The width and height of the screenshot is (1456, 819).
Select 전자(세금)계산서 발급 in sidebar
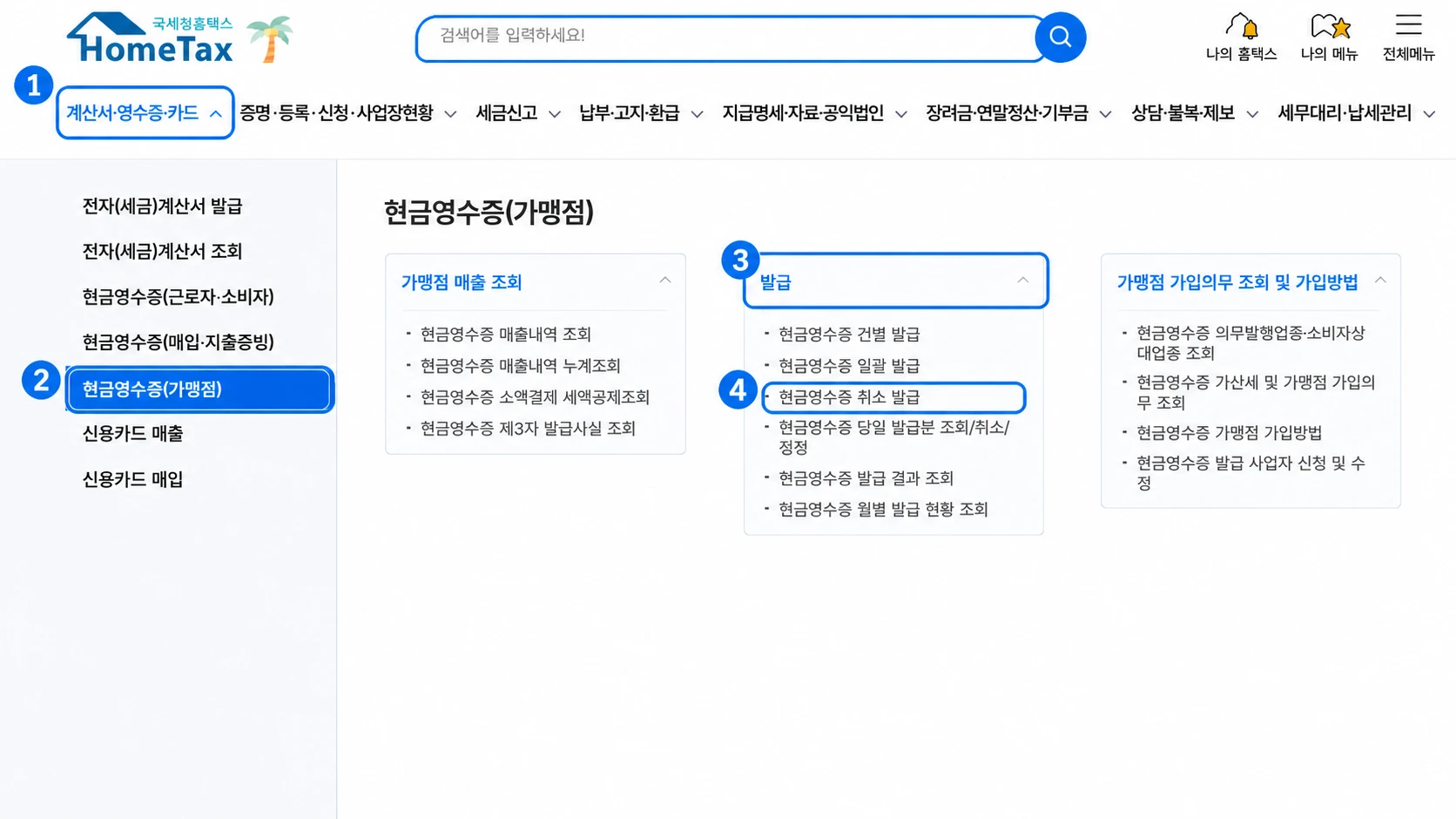(x=162, y=206)
